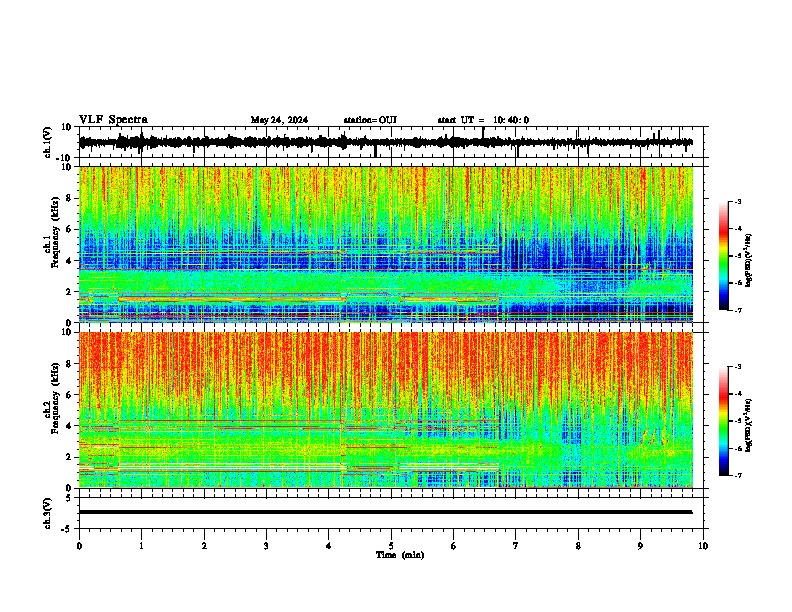Click time axis tick label "0"
This screenshot has height=612, width=792.
click(x=79, y=546)
